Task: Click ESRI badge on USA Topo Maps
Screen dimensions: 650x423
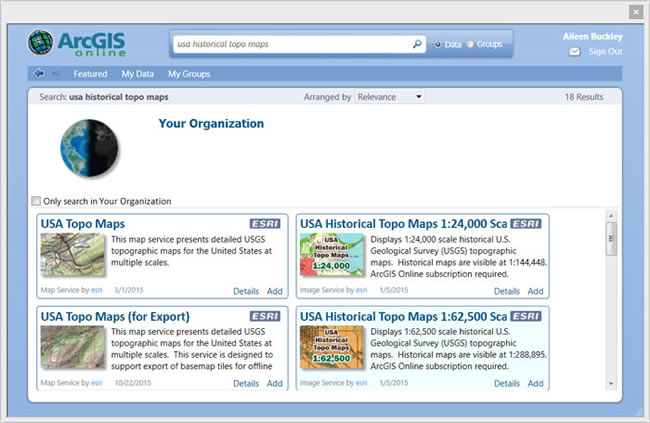Action: click(x=265, y=224)
